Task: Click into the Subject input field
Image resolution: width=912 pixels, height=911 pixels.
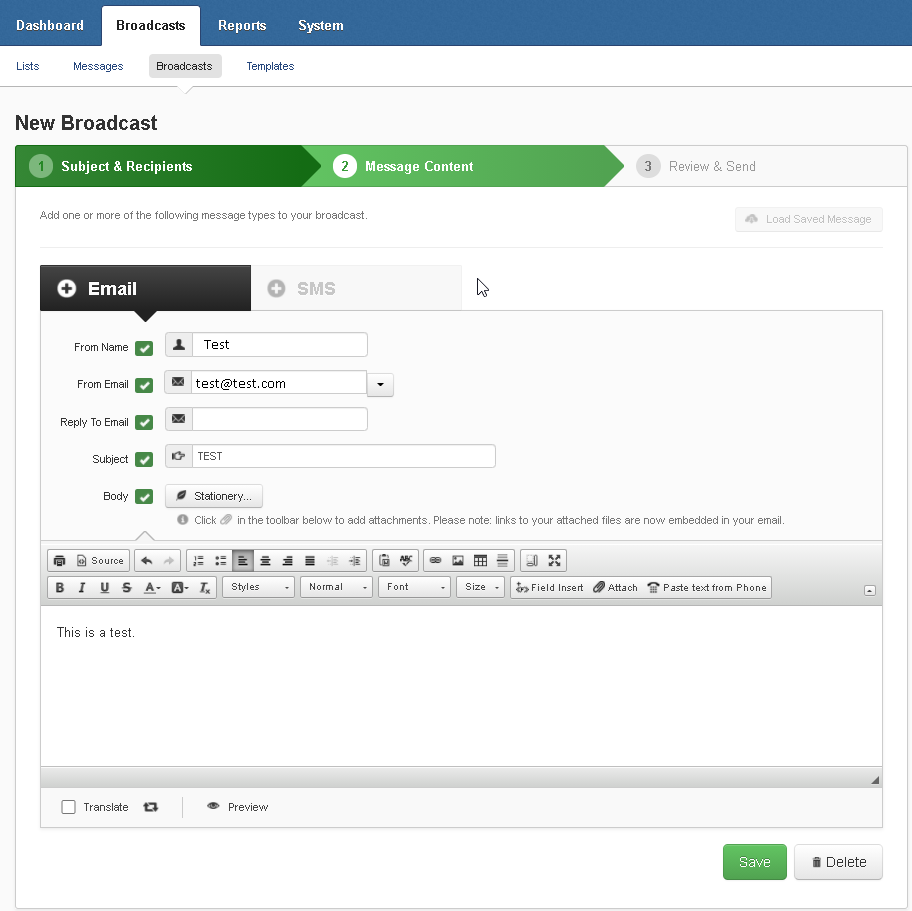Action: 343,456
